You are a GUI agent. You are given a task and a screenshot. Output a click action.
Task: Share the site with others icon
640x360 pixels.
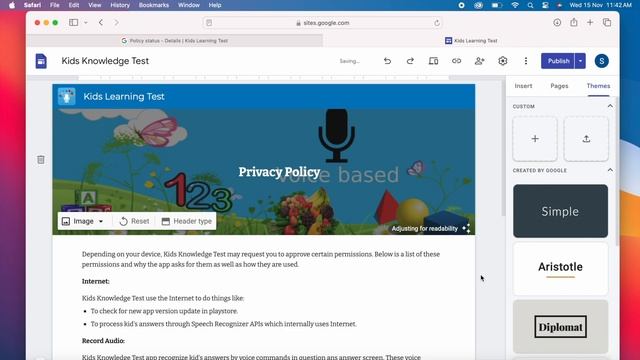[480, 61]
